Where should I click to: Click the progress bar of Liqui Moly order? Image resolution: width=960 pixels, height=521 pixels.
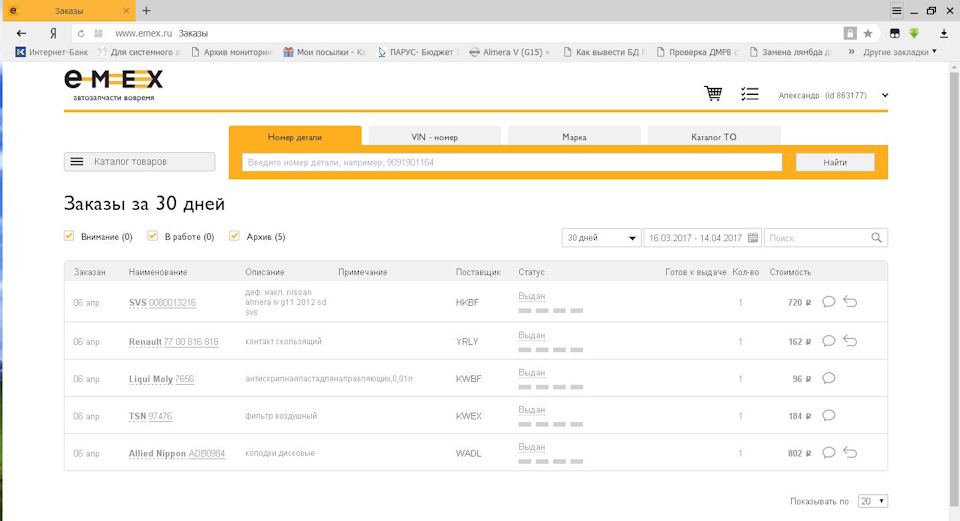550,387
